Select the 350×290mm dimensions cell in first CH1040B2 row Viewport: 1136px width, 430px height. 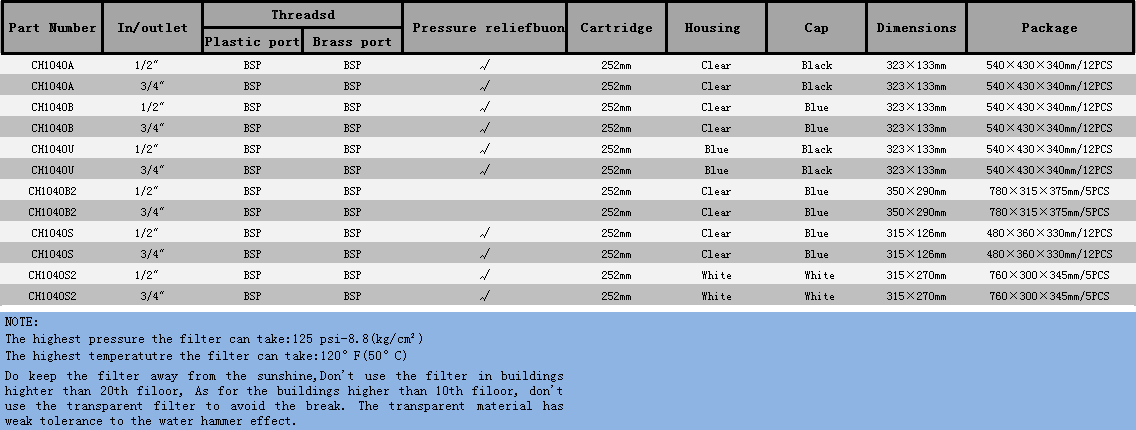(x=916, y=191)
